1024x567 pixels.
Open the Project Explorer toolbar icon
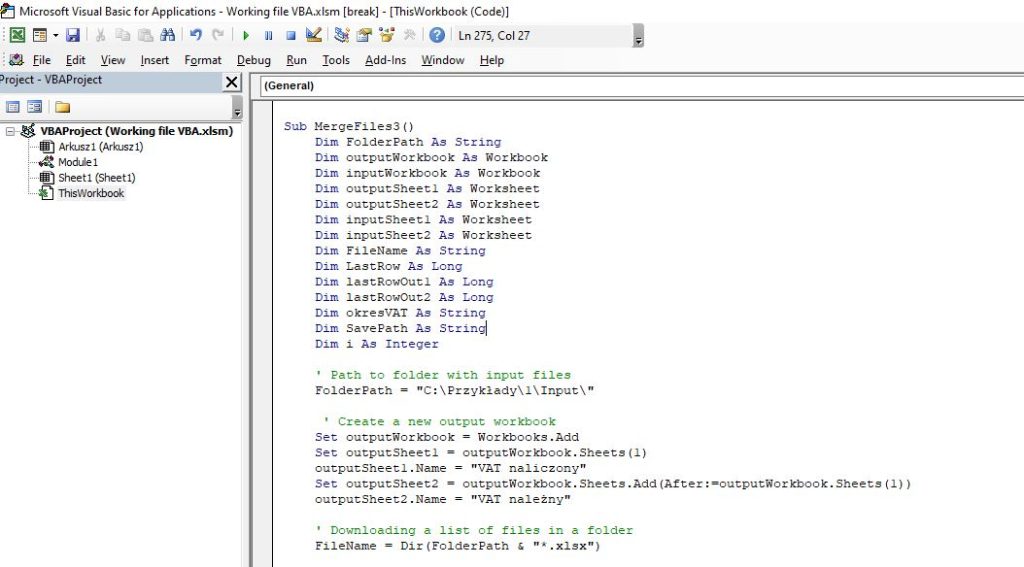coord(342,35)
